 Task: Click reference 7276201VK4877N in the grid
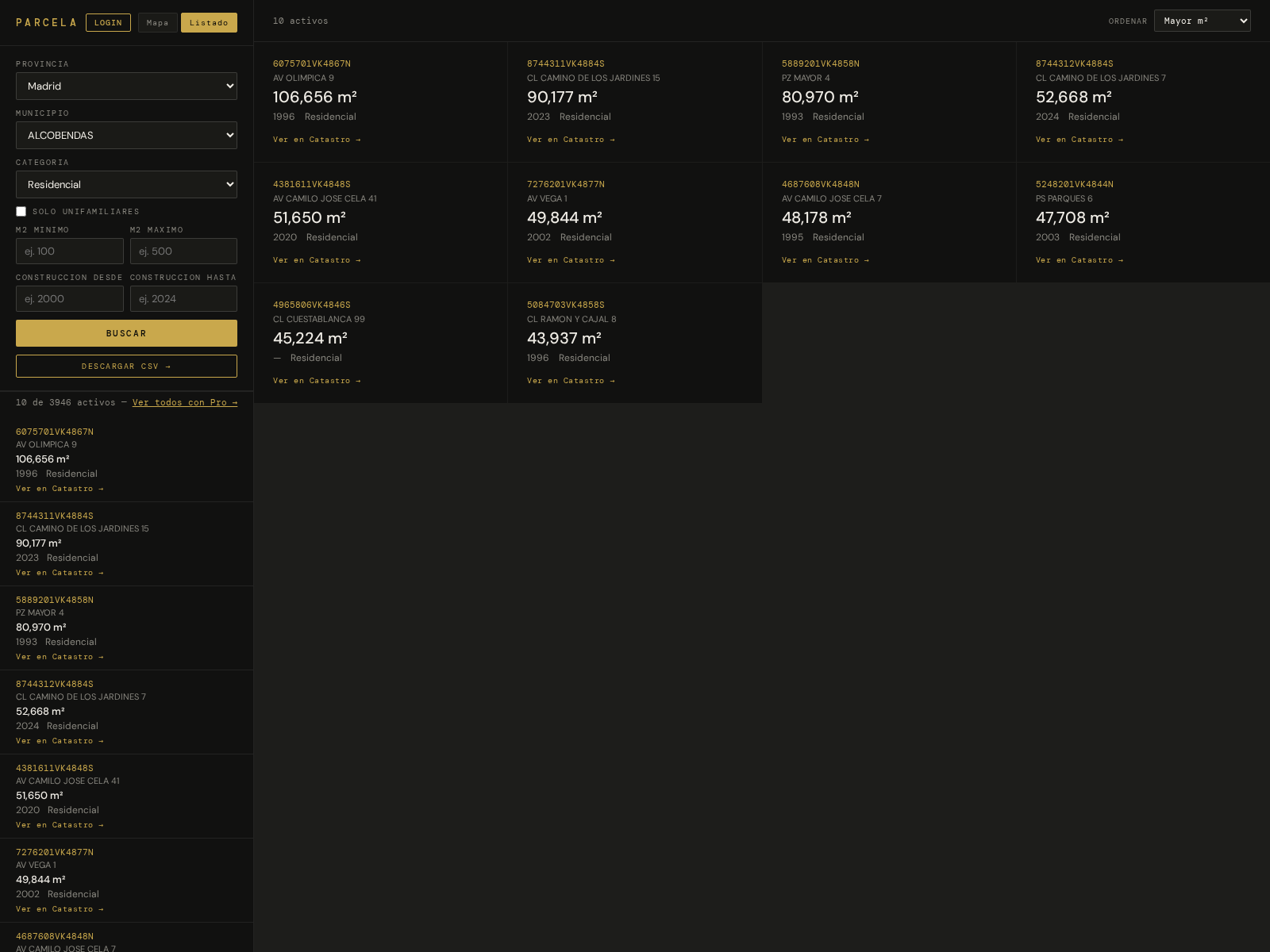(566, 184)
